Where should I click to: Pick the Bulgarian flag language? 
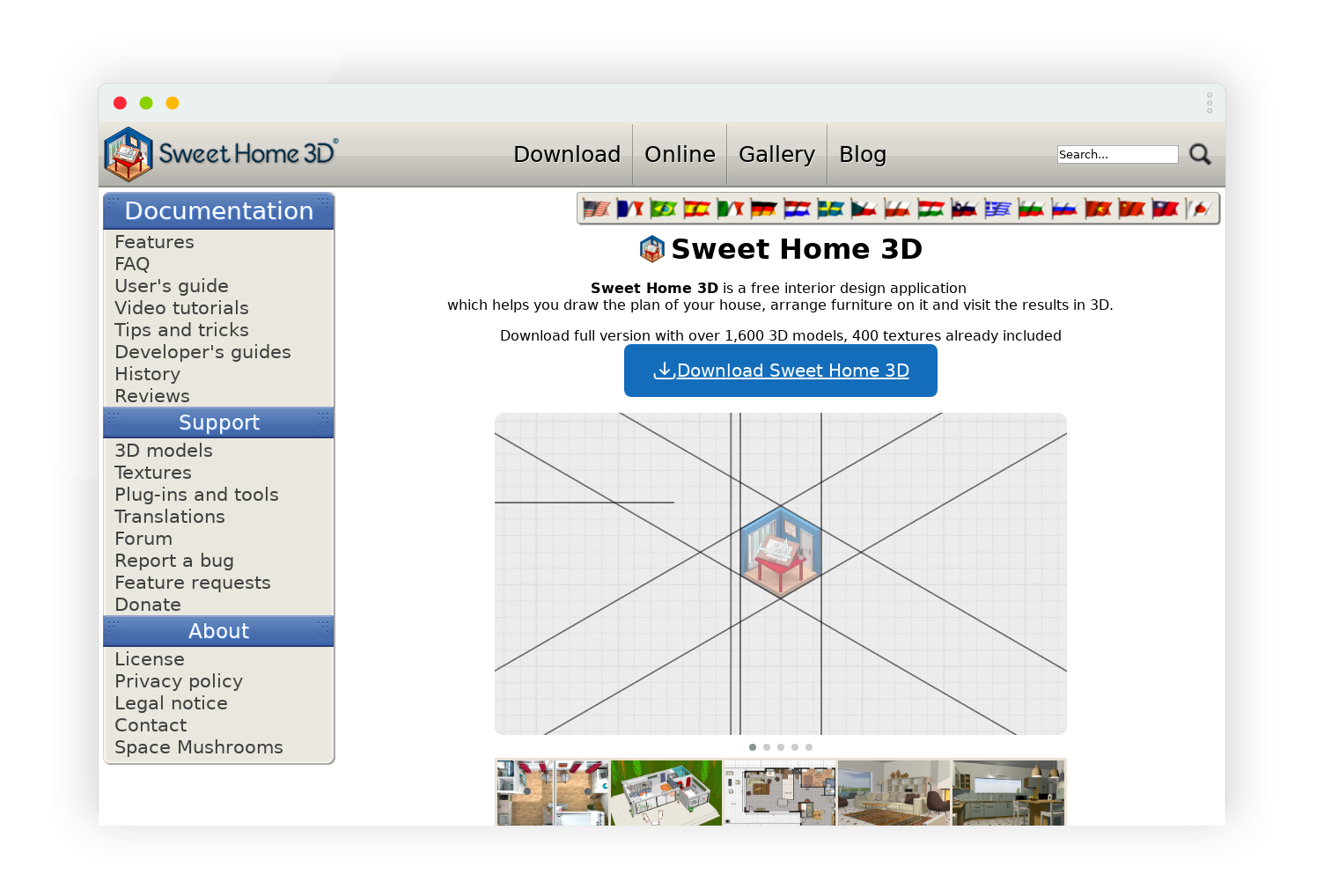point(1031,209)
